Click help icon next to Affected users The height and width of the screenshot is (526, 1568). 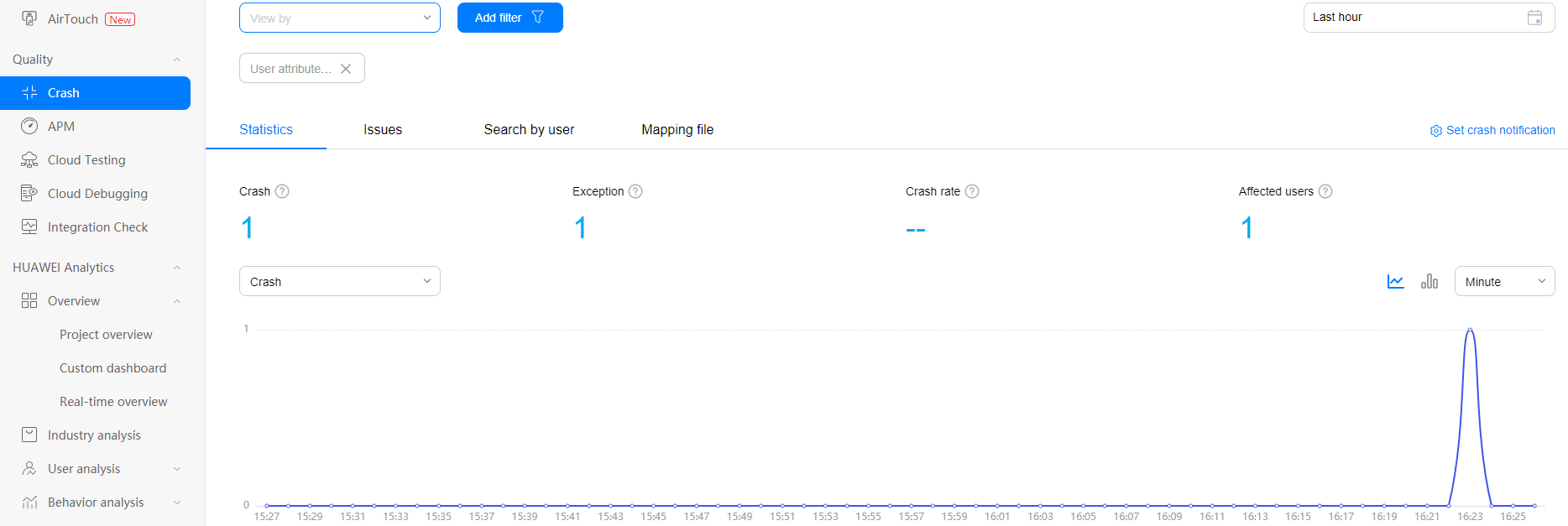pos(1325,191)
